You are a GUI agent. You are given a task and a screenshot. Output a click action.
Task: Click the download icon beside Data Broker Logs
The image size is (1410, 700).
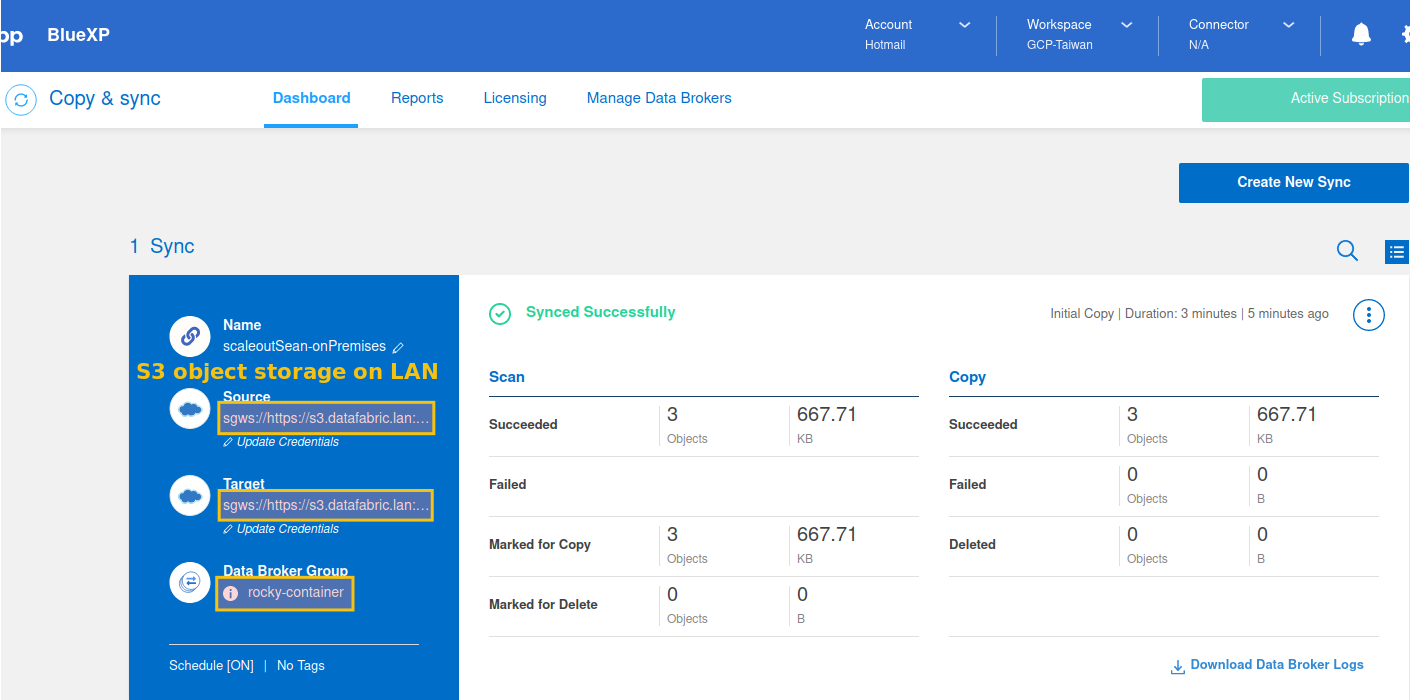pos(1178,666)
